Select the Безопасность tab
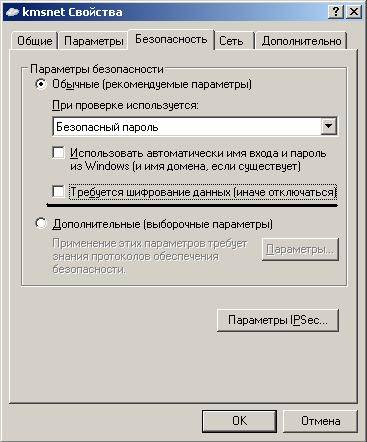The width and height of the screenshot is (367, 442). (171, 39)
